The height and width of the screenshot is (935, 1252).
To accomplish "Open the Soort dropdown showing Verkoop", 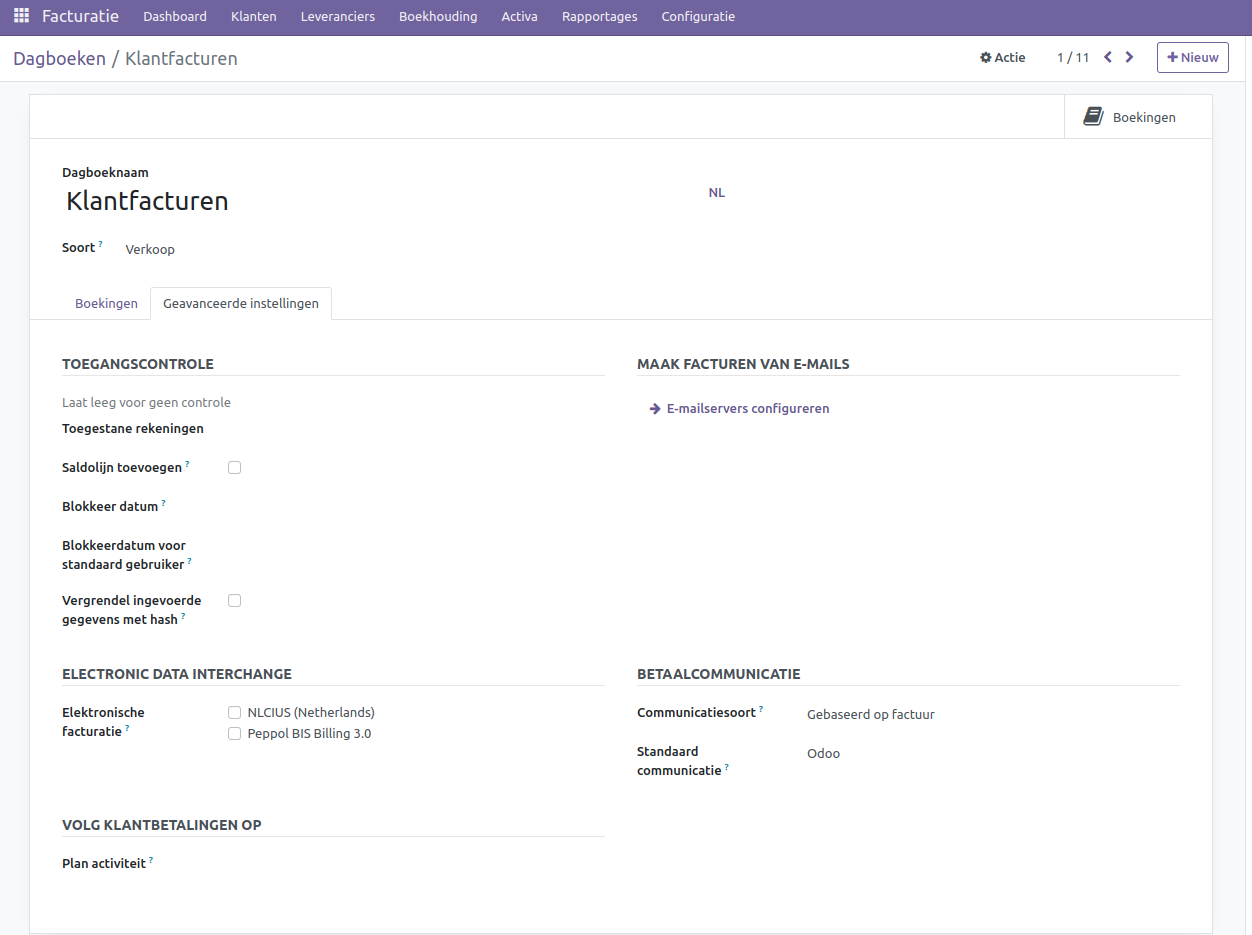I will 150,249.
